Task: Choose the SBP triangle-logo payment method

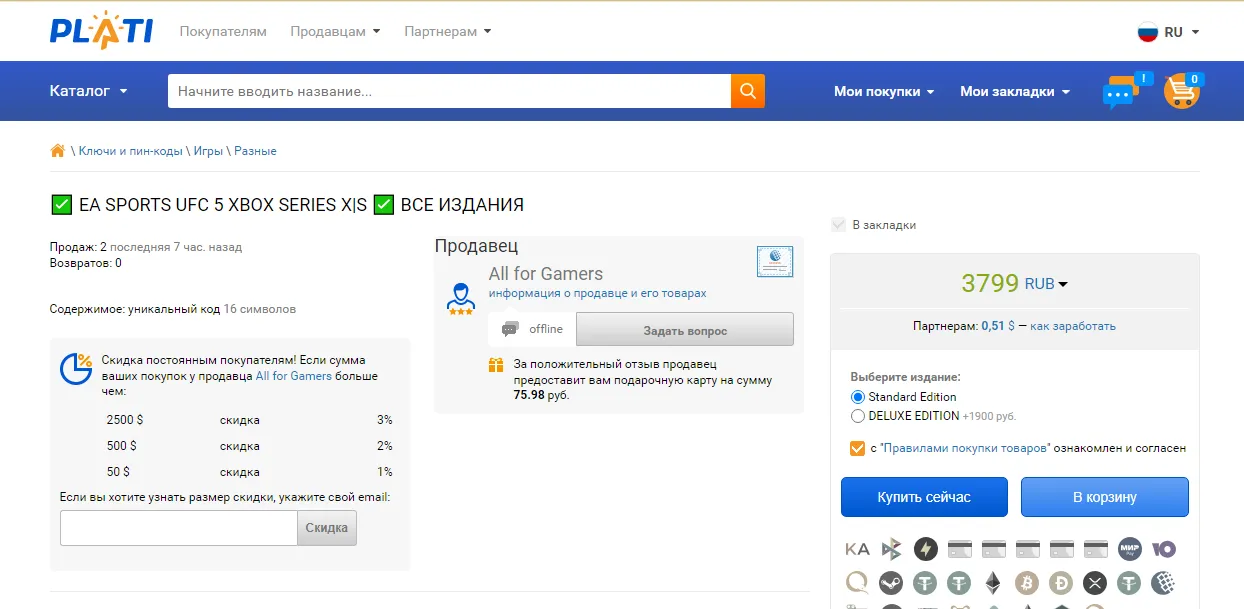Action: [x=892, y=549]
